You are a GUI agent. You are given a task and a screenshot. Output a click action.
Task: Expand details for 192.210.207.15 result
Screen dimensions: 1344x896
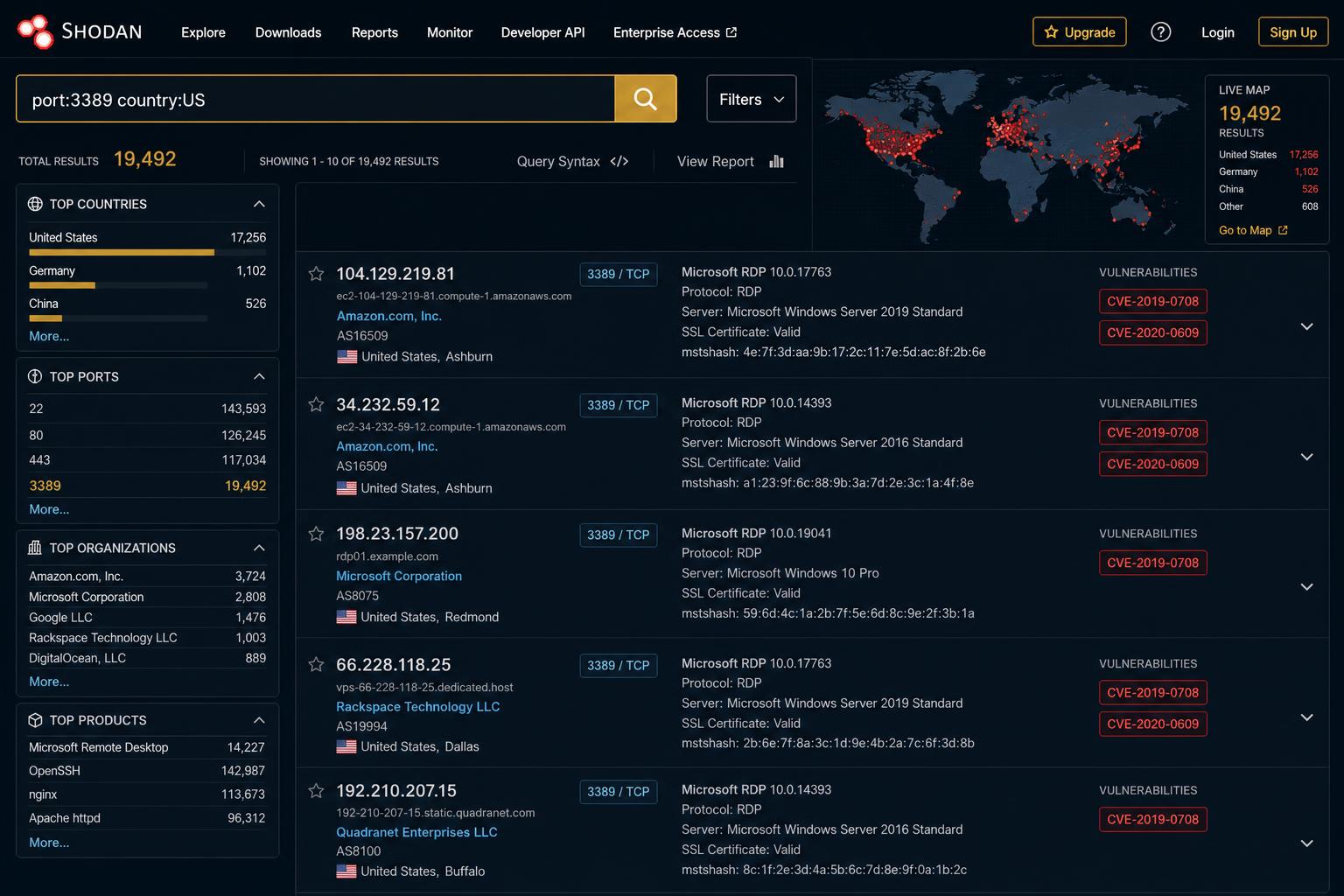click(x=1306, y=843)
